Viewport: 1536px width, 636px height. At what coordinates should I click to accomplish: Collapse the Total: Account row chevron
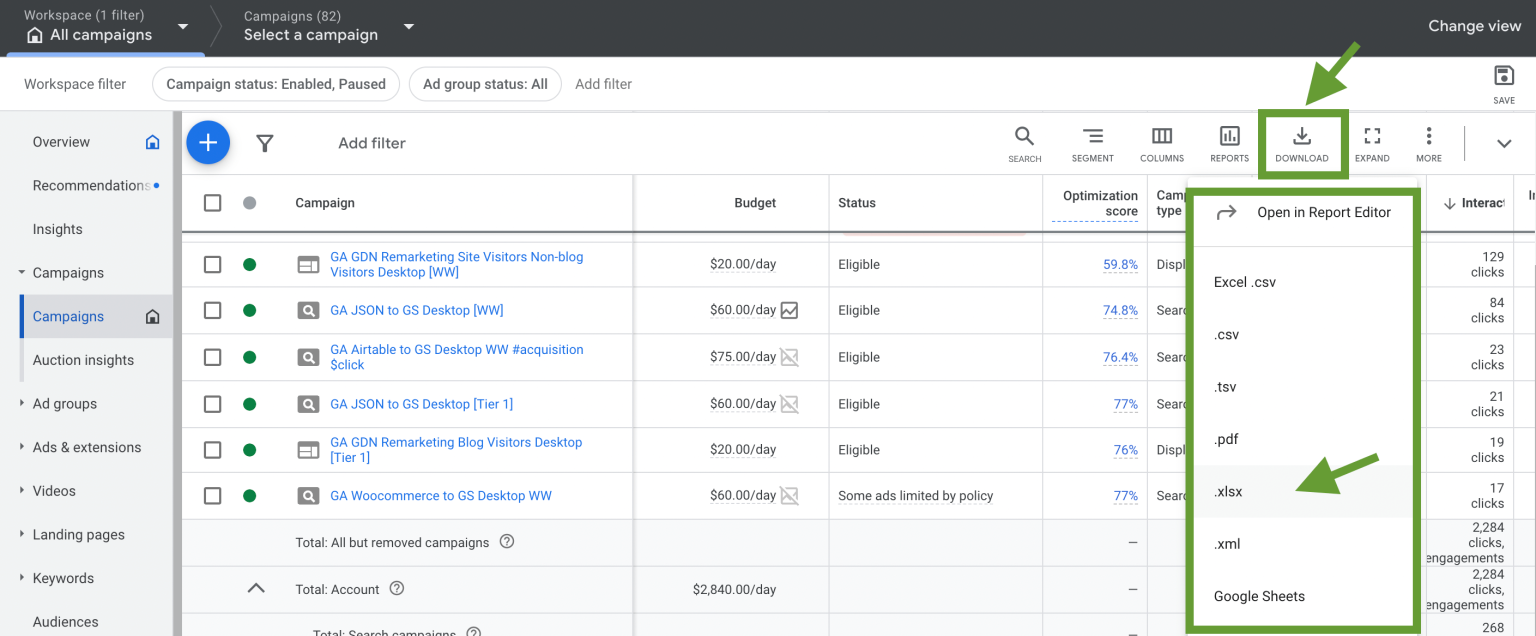coord(256,589)
